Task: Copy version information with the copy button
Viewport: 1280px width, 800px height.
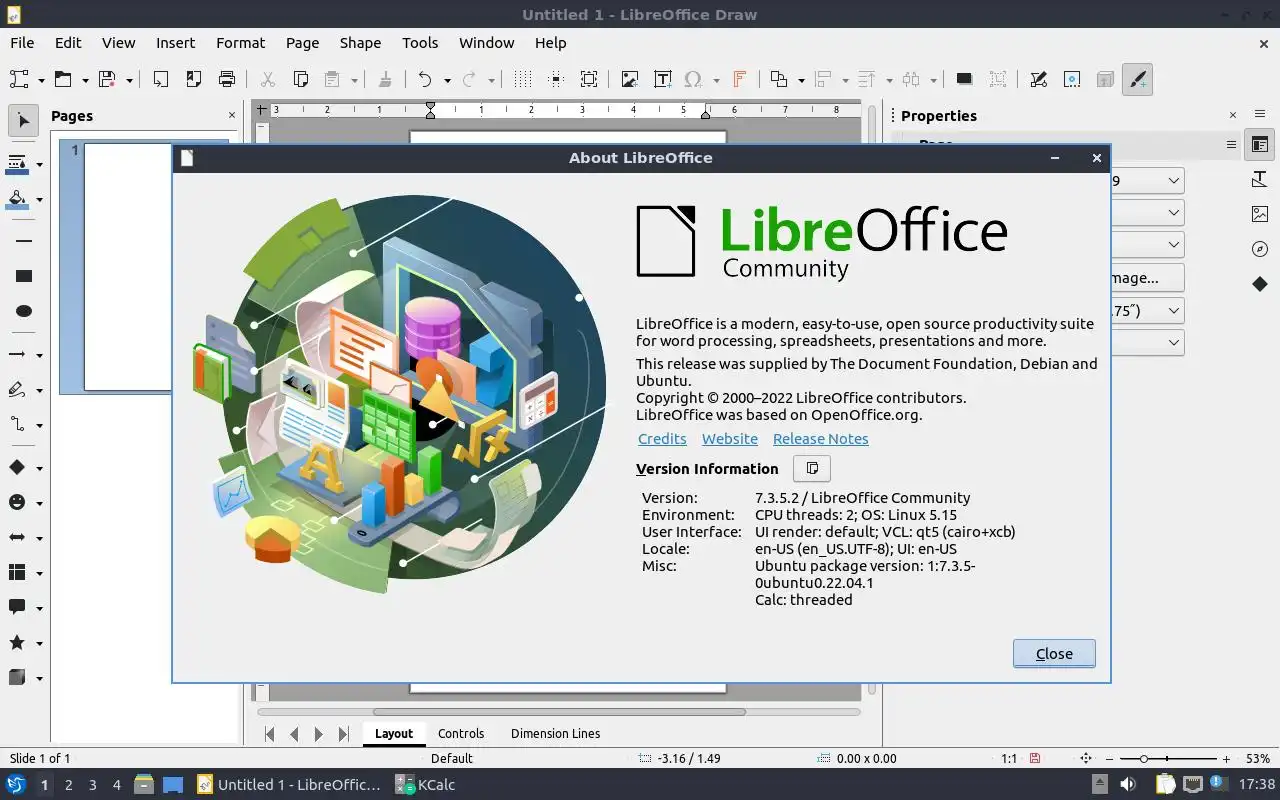Action: point(812,468)
